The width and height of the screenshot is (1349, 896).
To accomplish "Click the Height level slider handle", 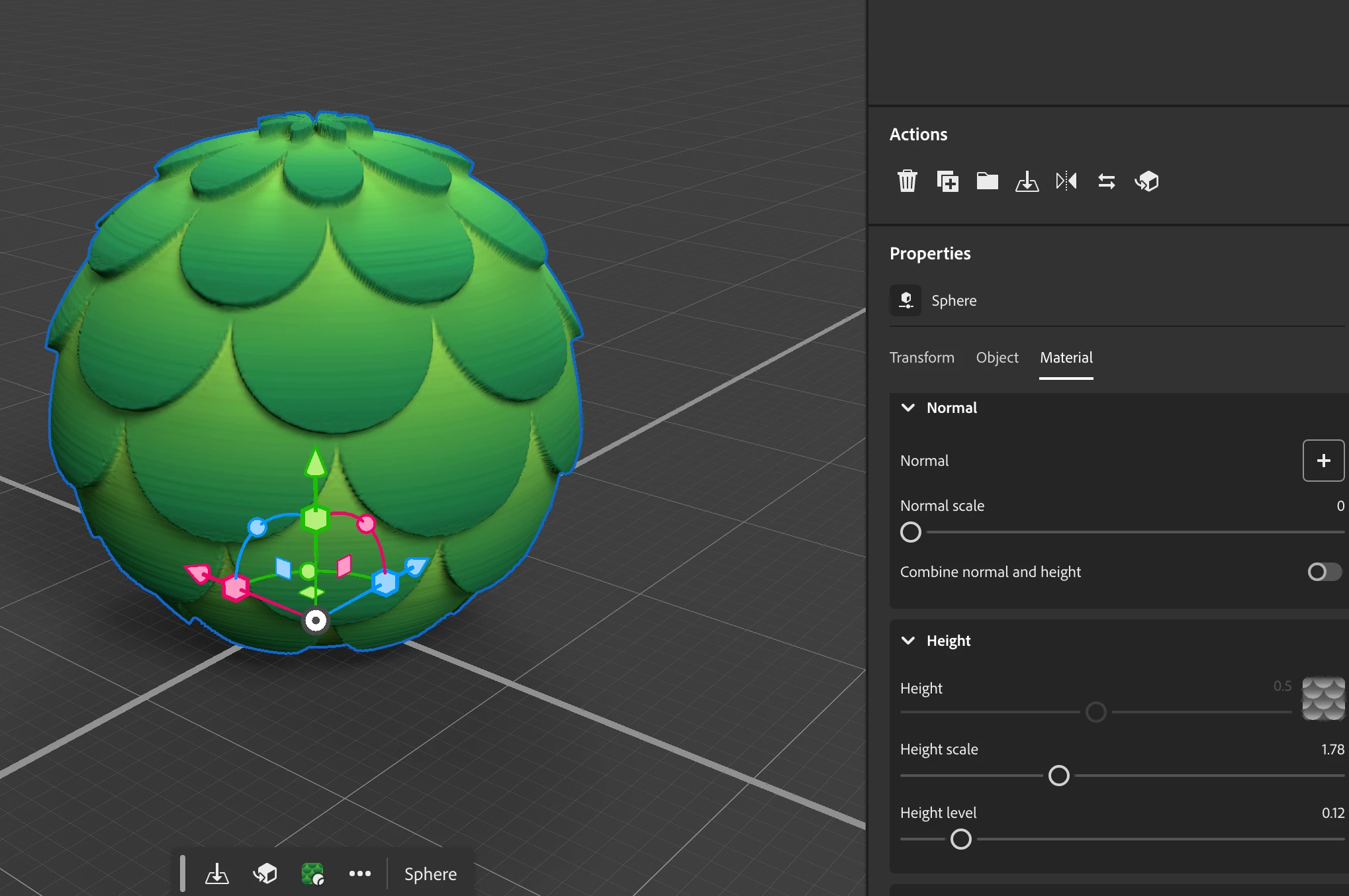I will (960, 839).
